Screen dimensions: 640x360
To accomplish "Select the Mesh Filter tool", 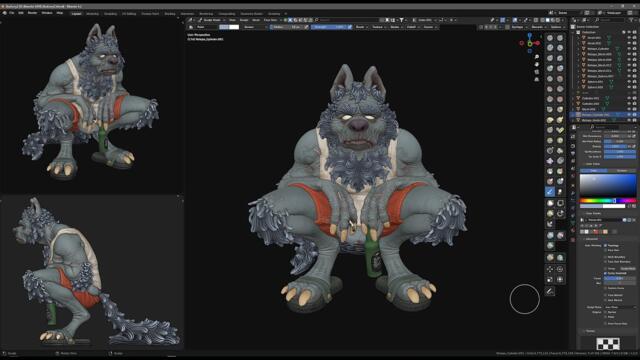I will point(550,235).
